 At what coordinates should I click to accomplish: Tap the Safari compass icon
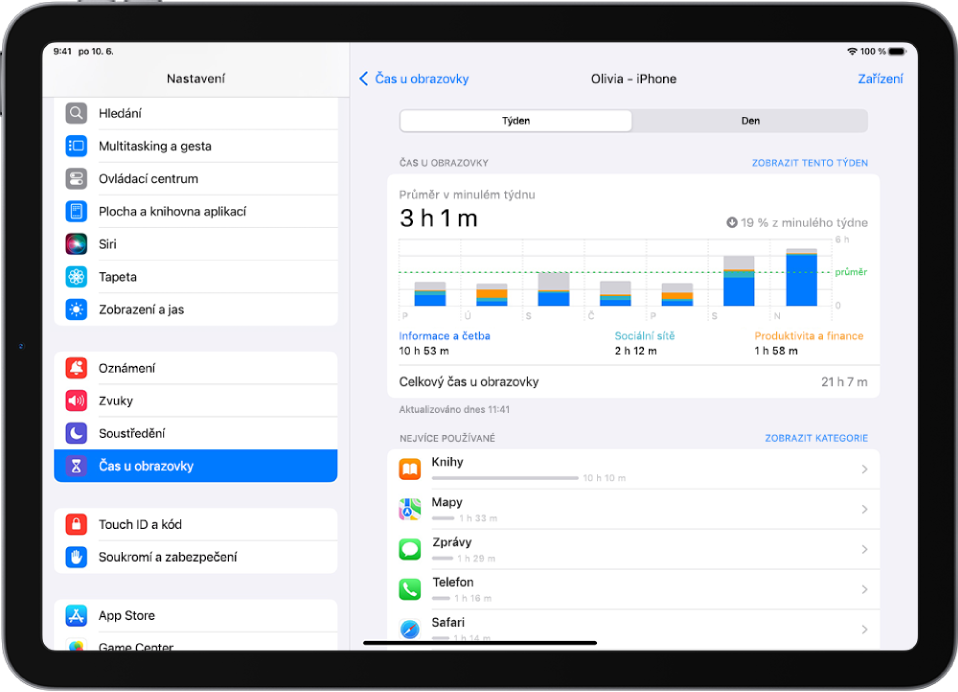[x=410, y=629]
